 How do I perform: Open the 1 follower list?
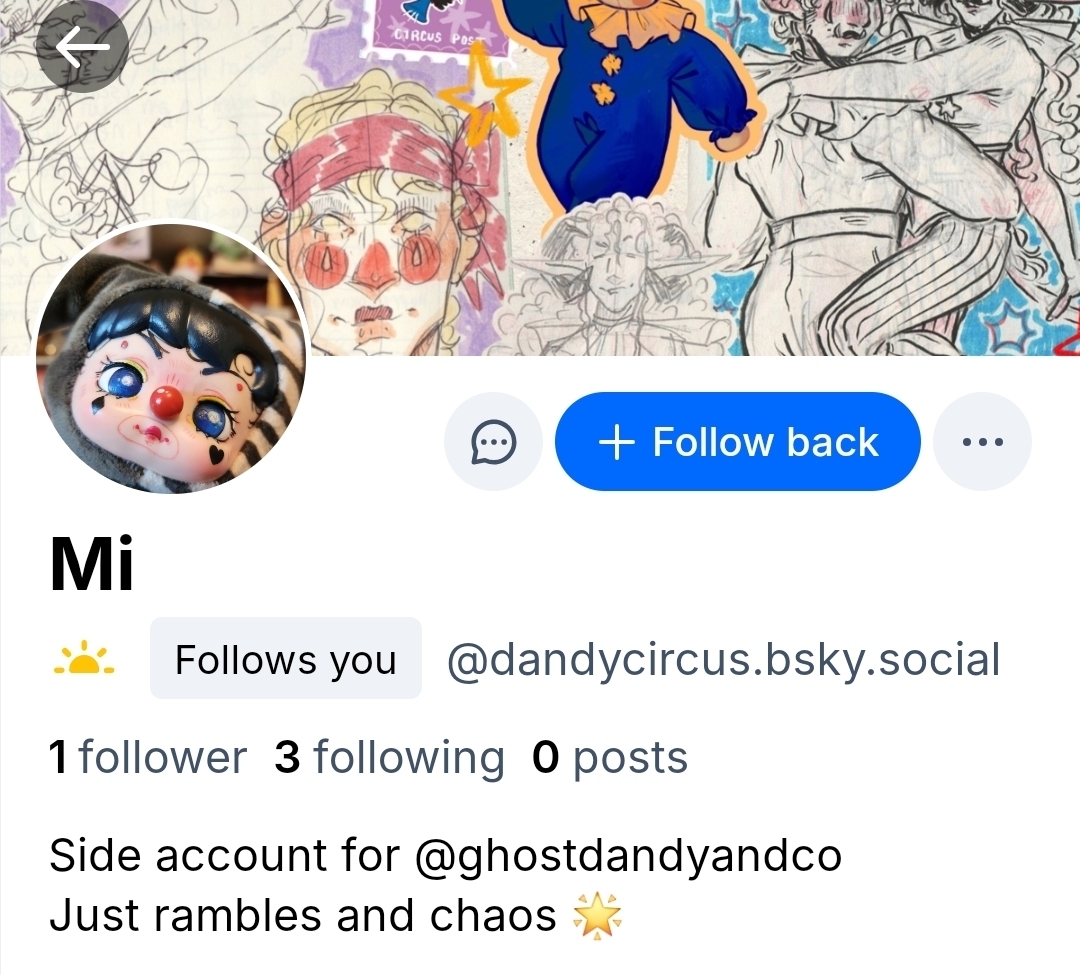[148, 758]
